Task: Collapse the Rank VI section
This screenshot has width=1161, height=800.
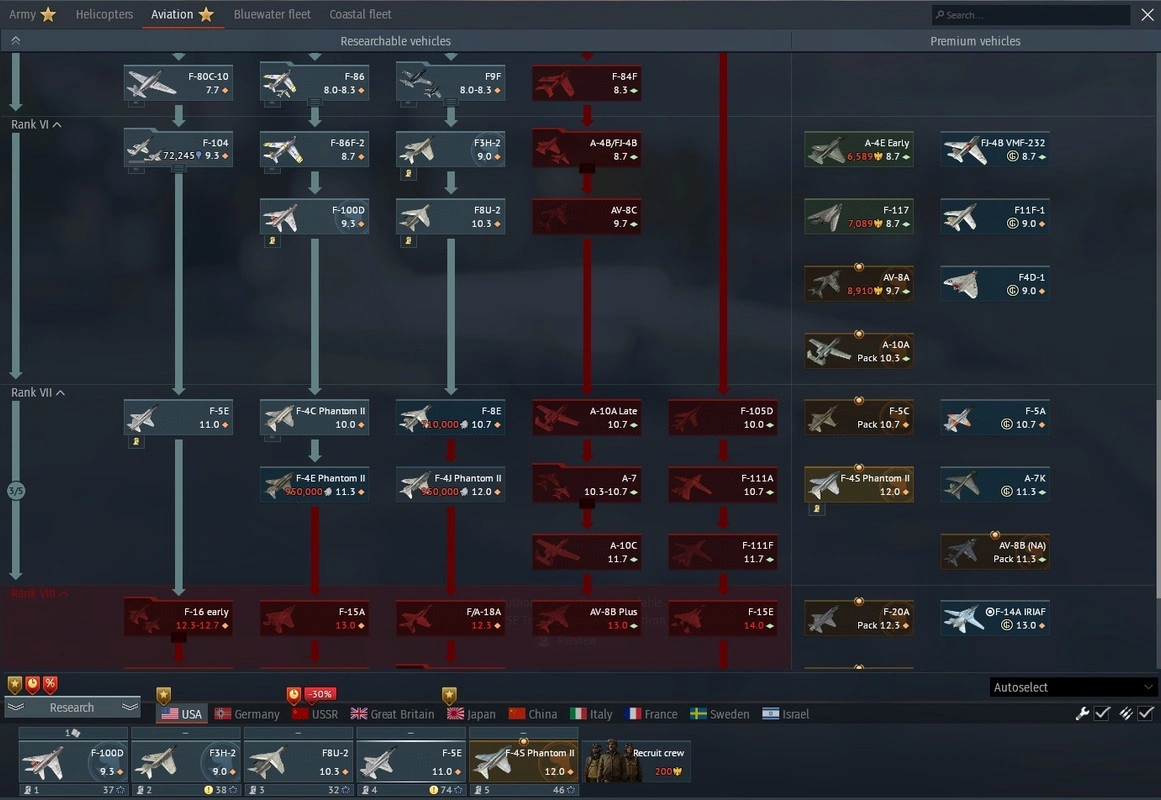Action: (x=57, y=125)
